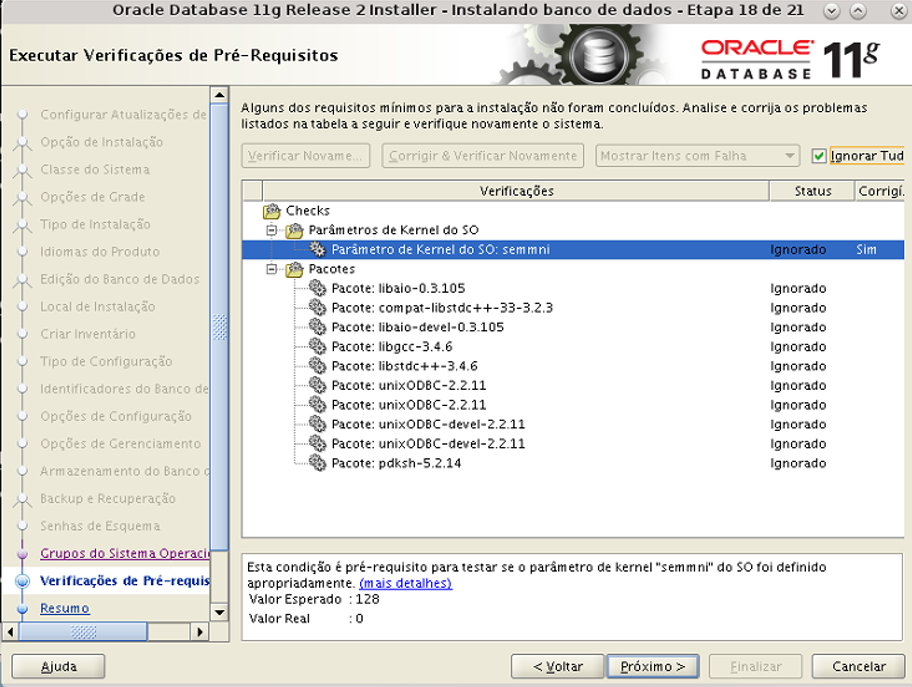Go back with the Voltar button
Viewport: 912px width, 687px height.
(558, 667)
